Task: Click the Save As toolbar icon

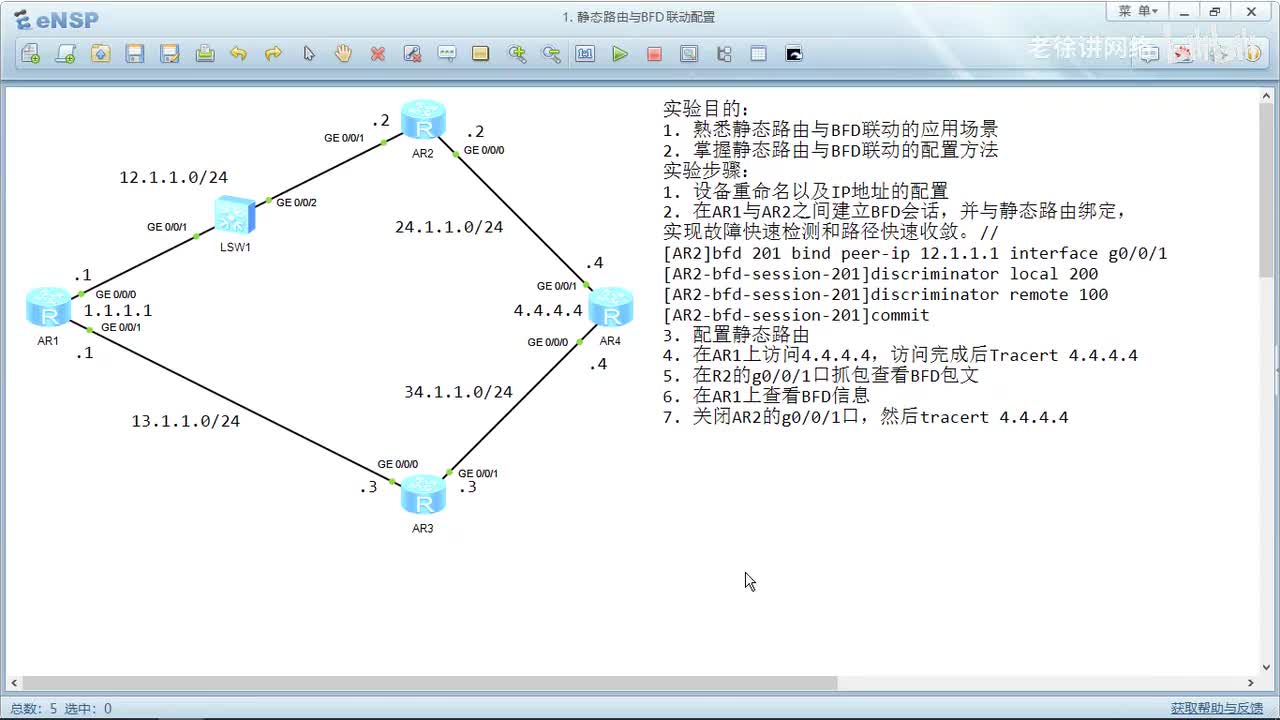Action: coord(170,54)
